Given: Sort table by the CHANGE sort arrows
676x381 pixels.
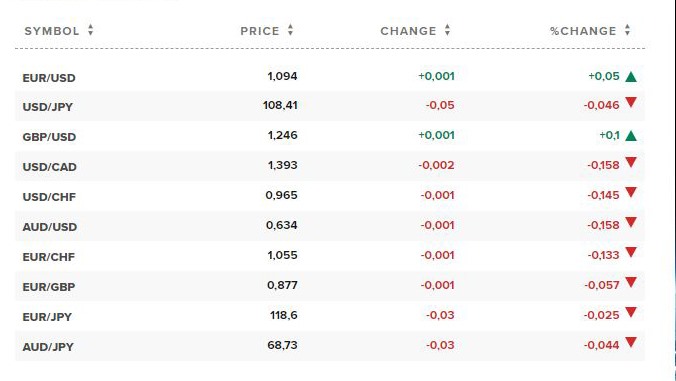Looking at the screenshot, I should point(448,30).
